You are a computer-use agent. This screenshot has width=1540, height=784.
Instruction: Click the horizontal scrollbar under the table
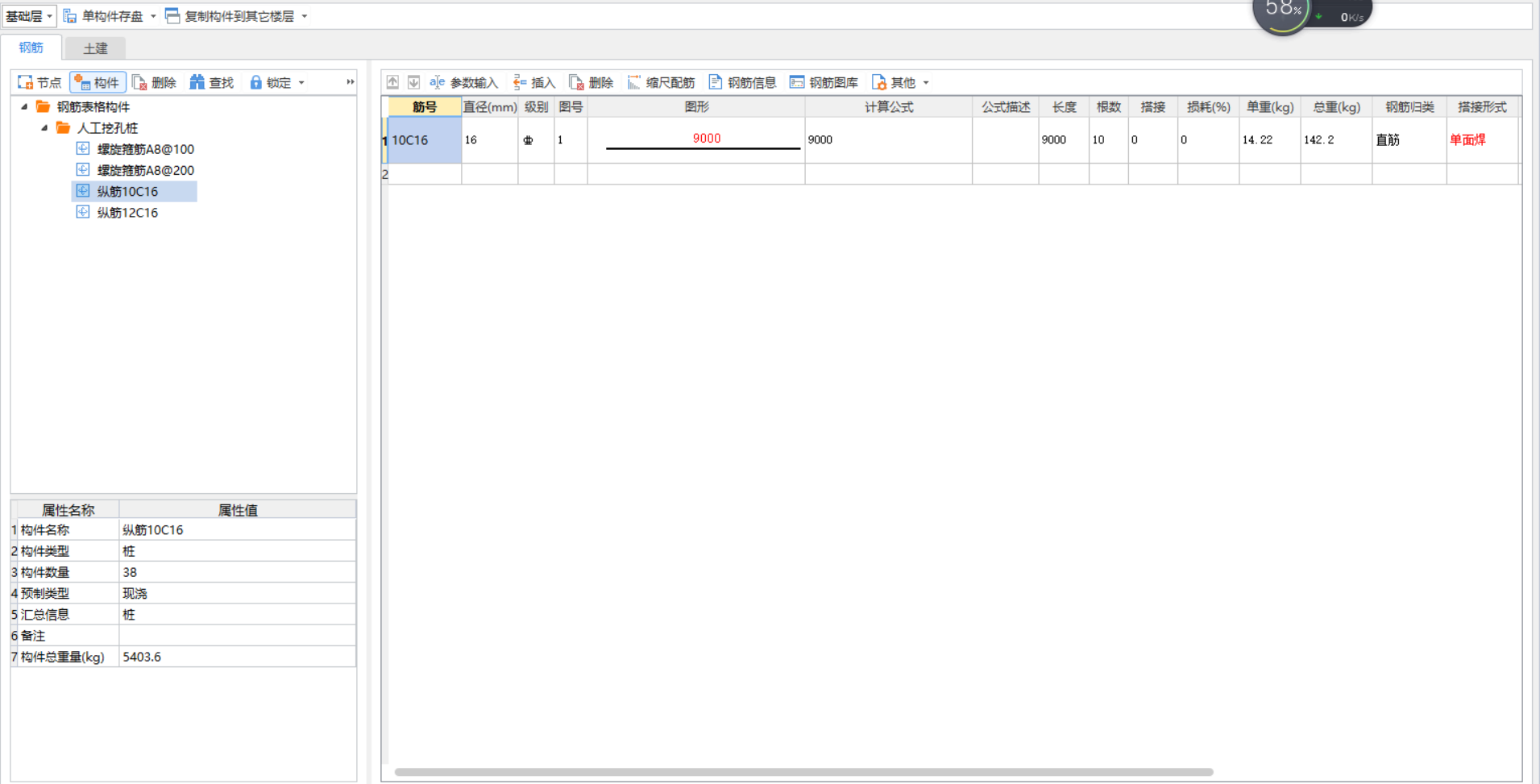coord(803,772)
